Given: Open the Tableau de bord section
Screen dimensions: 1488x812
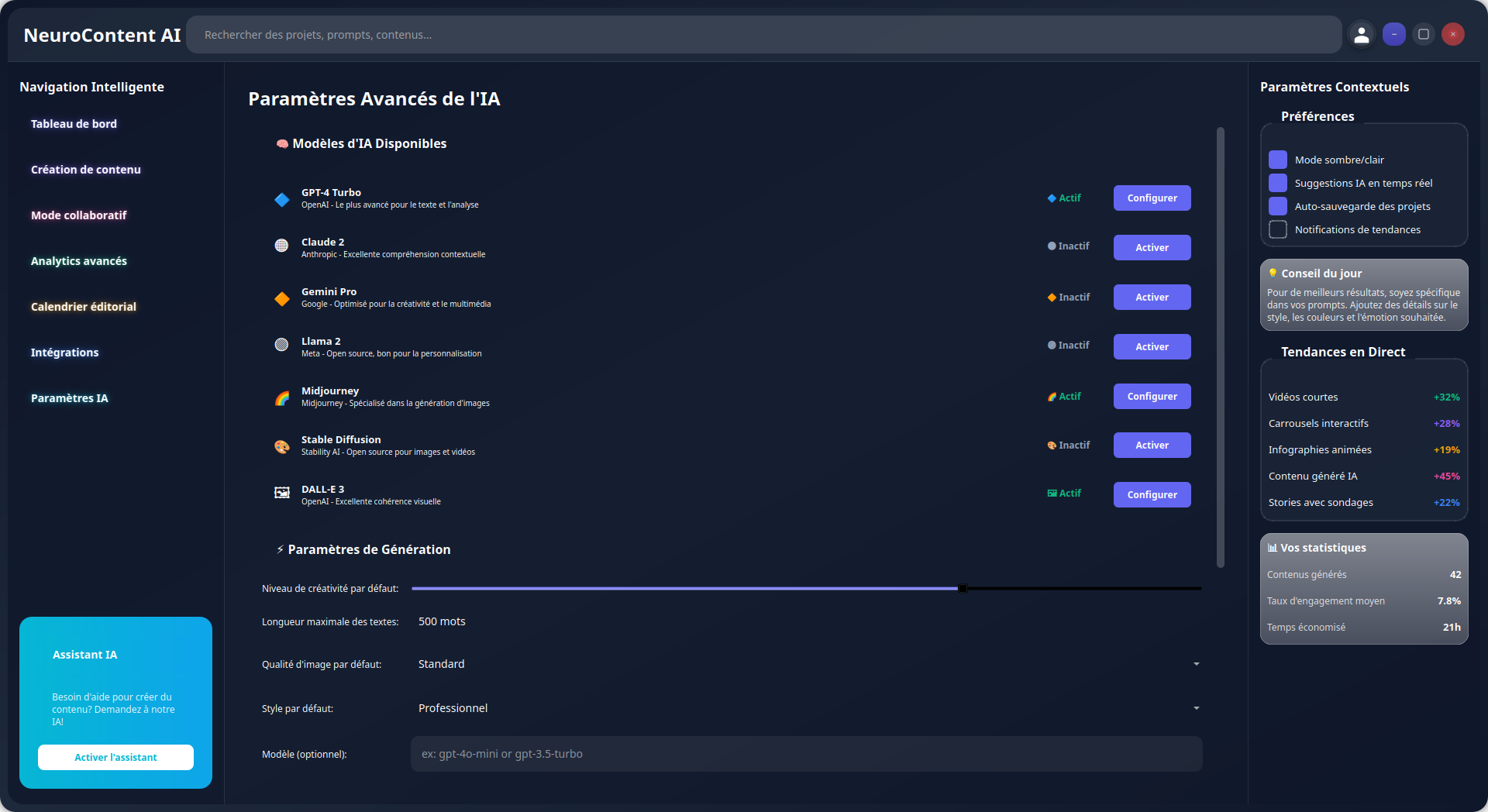Looking at the screenshot, I should 74,123.
